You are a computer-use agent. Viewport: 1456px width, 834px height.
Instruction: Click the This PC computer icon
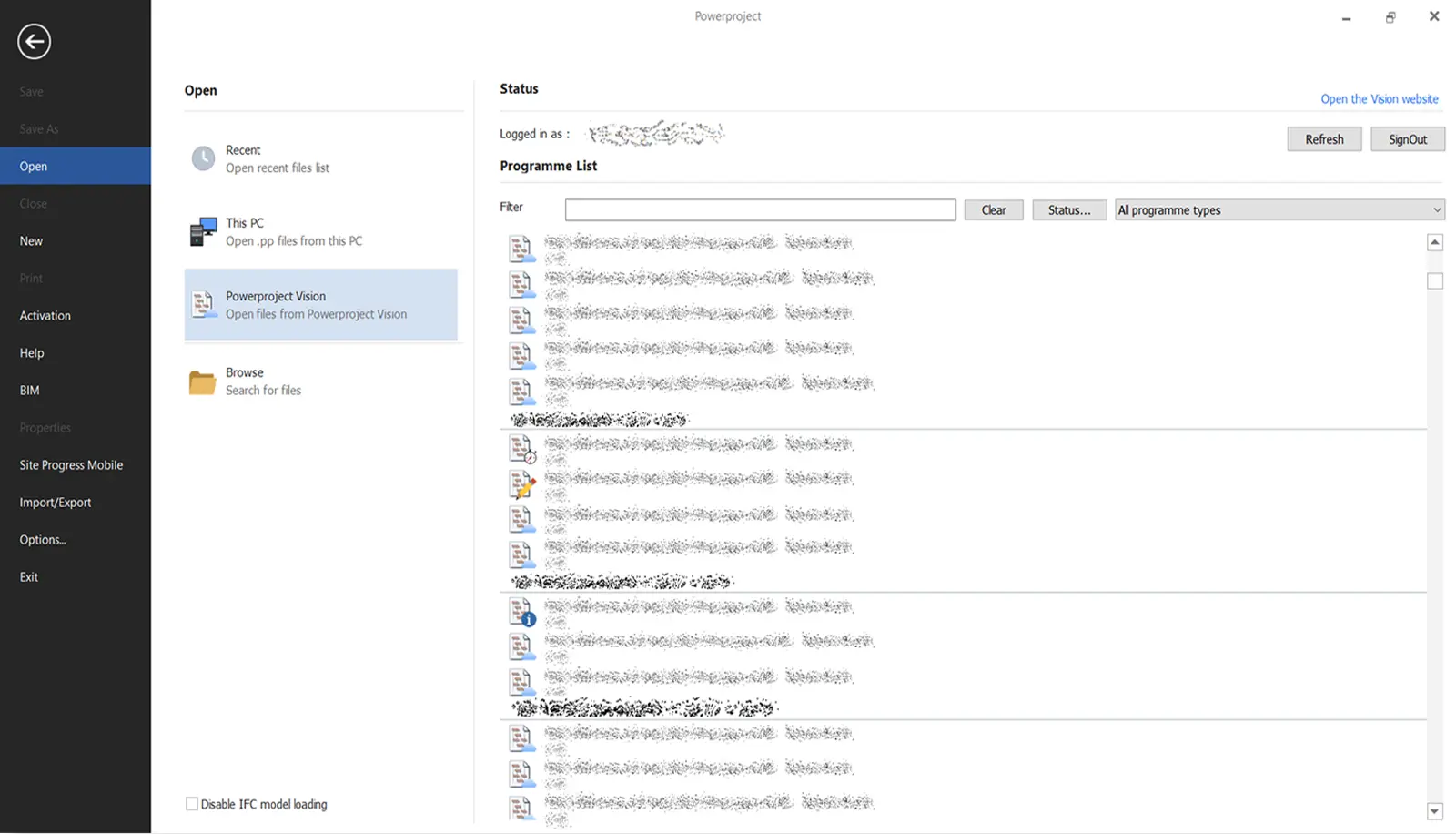(x=203, y=231)
